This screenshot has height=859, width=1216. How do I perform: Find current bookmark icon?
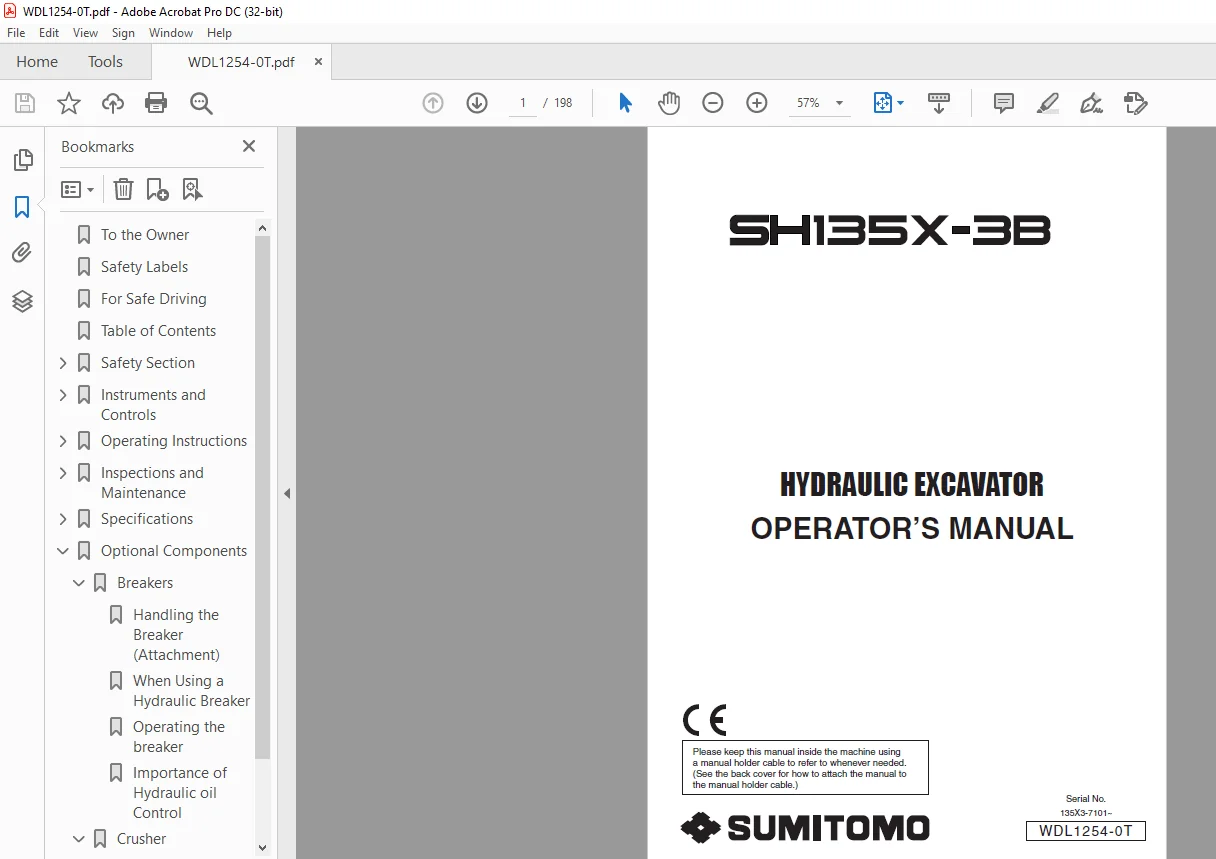tap(192, 189)
